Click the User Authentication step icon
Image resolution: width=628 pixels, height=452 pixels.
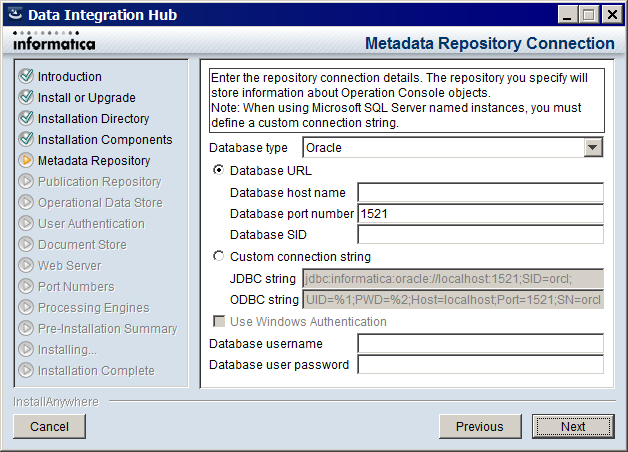pos(26,223)
